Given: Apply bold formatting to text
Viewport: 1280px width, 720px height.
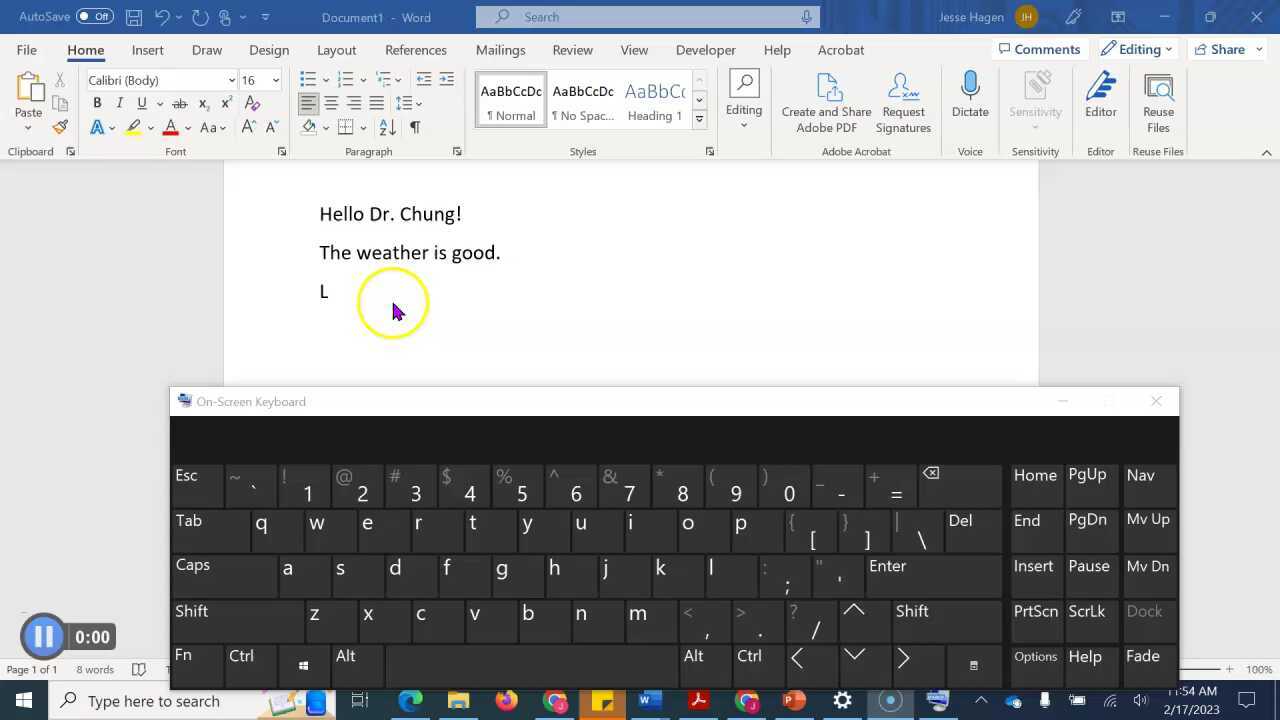Looking at the screenshot, I should pyautogui.click(x=96, y=103).
